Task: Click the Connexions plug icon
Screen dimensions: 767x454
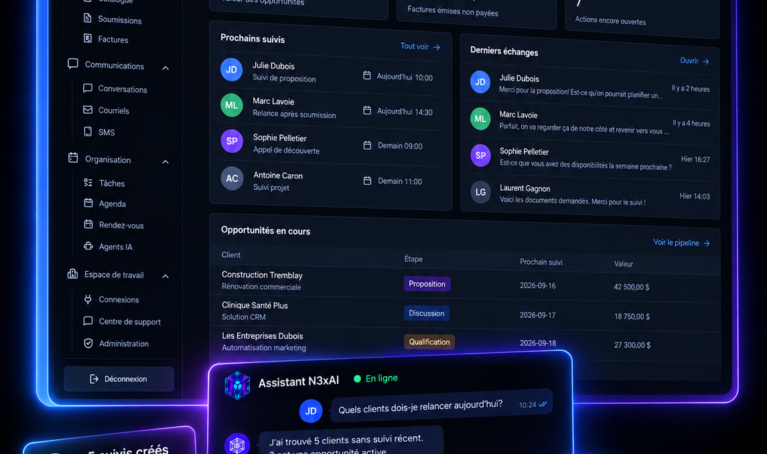Action: point(88,299)
